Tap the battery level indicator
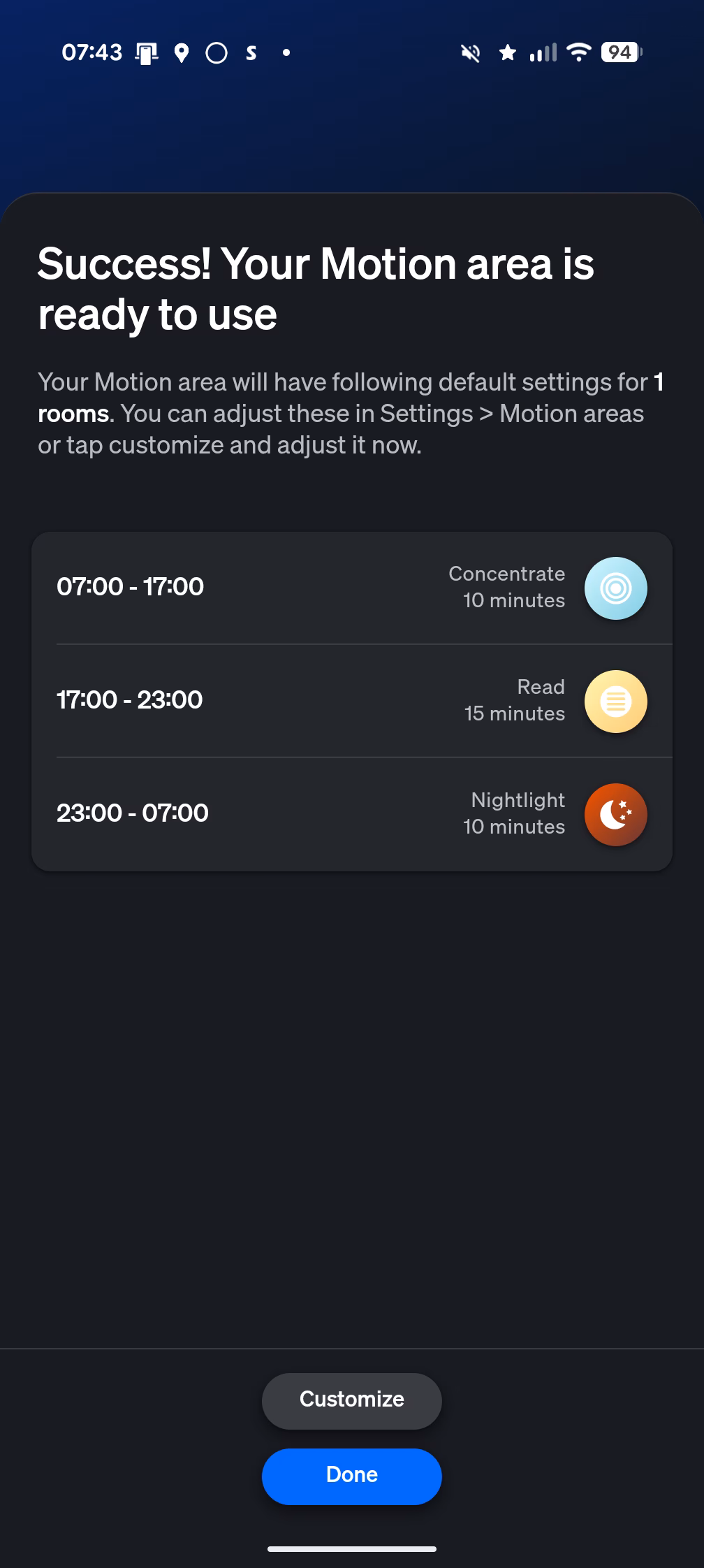This screenshot has width=704, height=1568. 621,52
